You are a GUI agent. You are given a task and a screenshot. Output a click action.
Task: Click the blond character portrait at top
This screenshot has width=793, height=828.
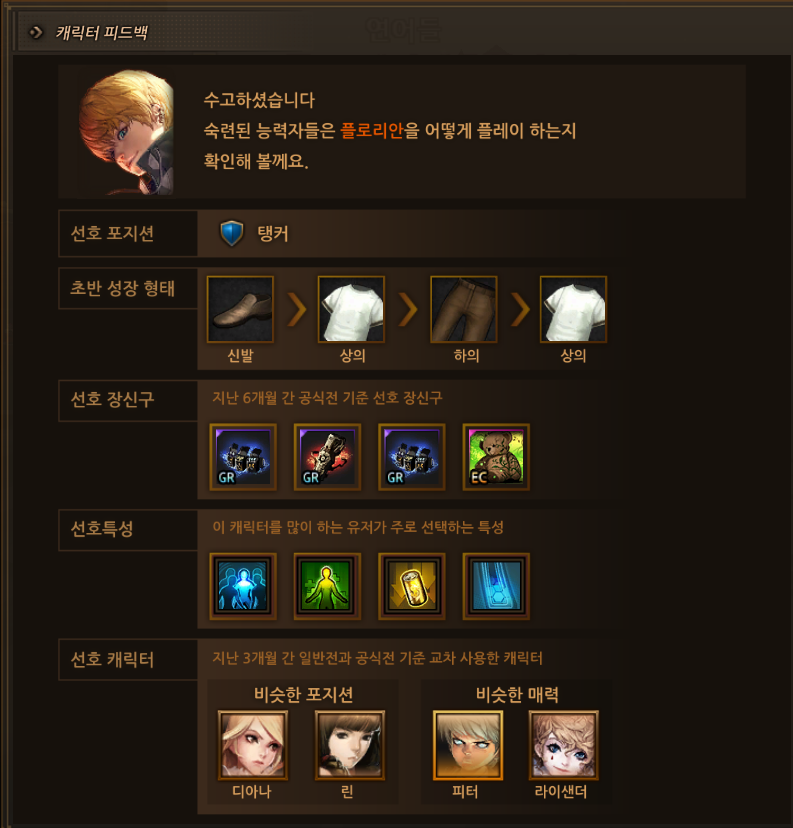tap(127, 132)
